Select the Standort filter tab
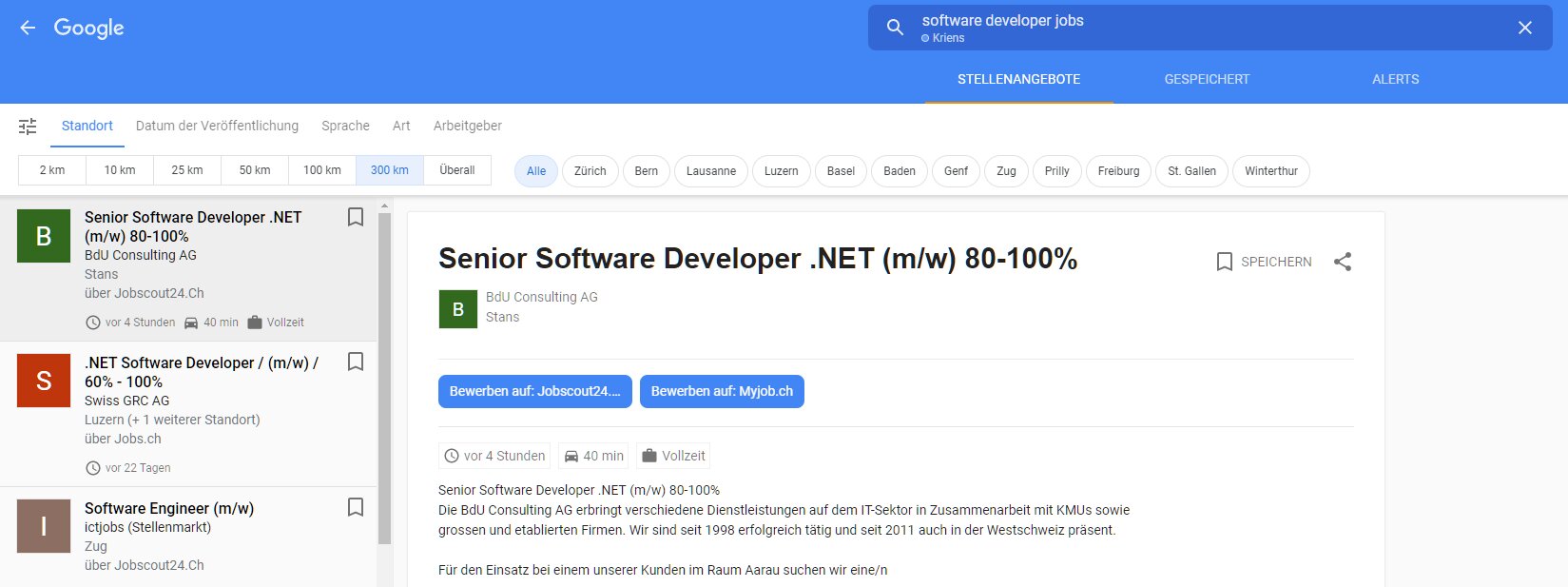Screen dimensions: 1568x587 tap(87, 126)
